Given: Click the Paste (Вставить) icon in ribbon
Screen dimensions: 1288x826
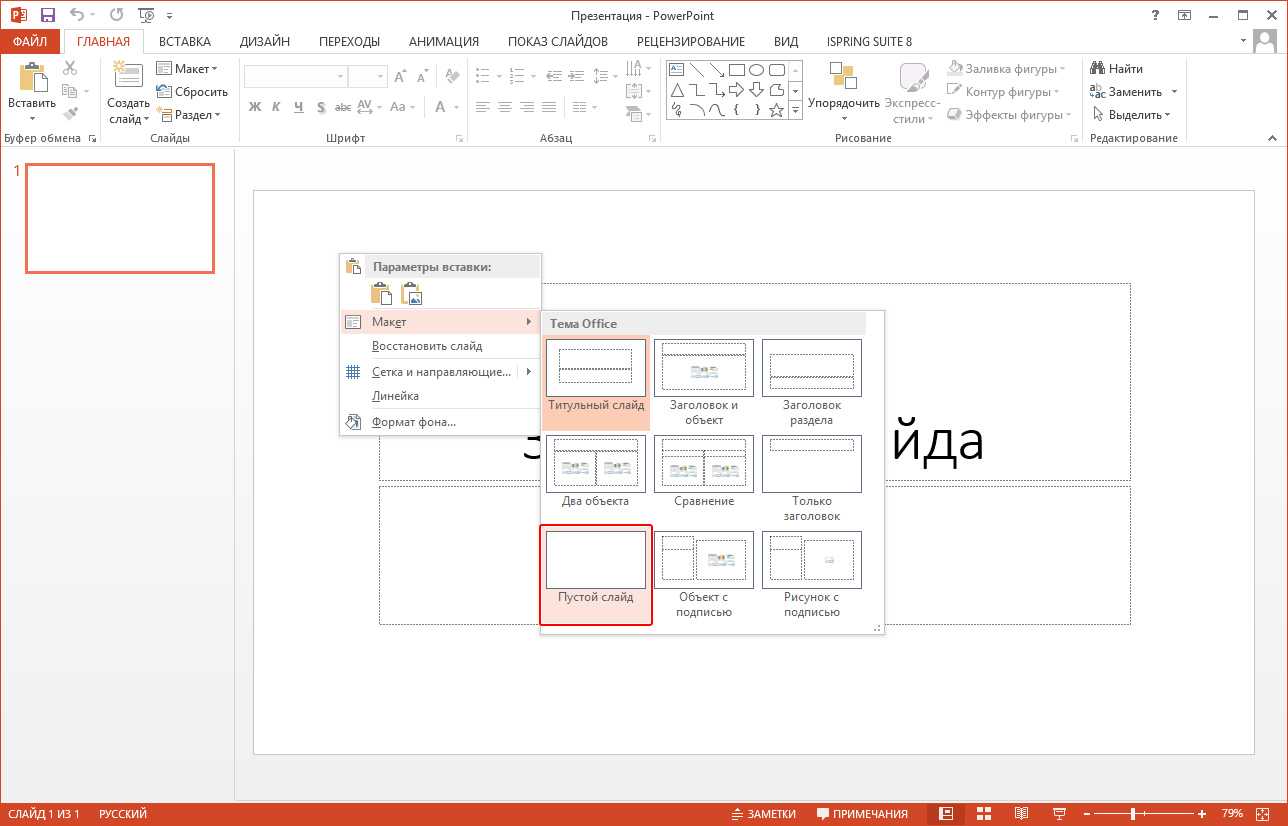Looking at the screenshot, I should 32,80.
